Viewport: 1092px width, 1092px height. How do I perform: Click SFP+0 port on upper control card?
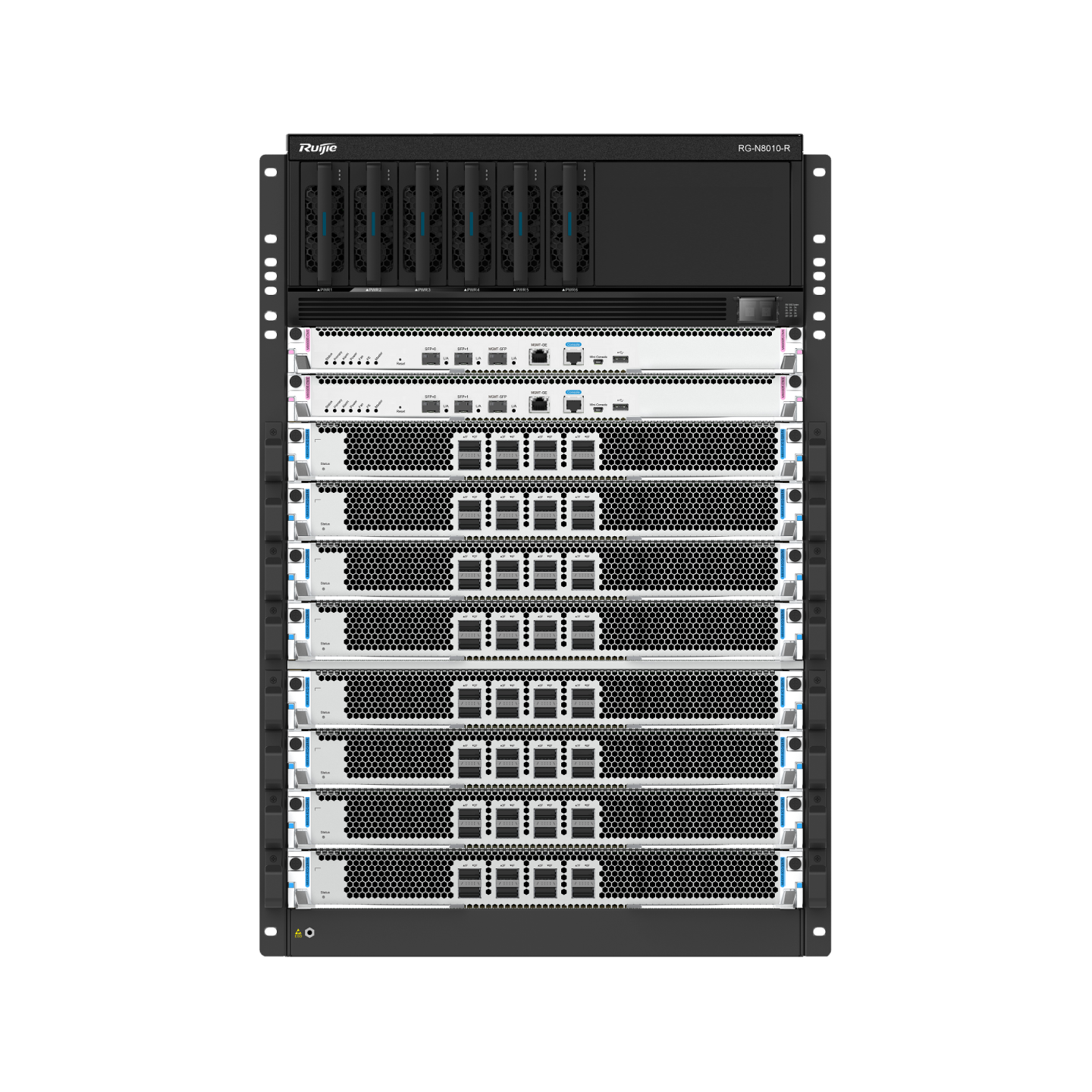point(430,359)
